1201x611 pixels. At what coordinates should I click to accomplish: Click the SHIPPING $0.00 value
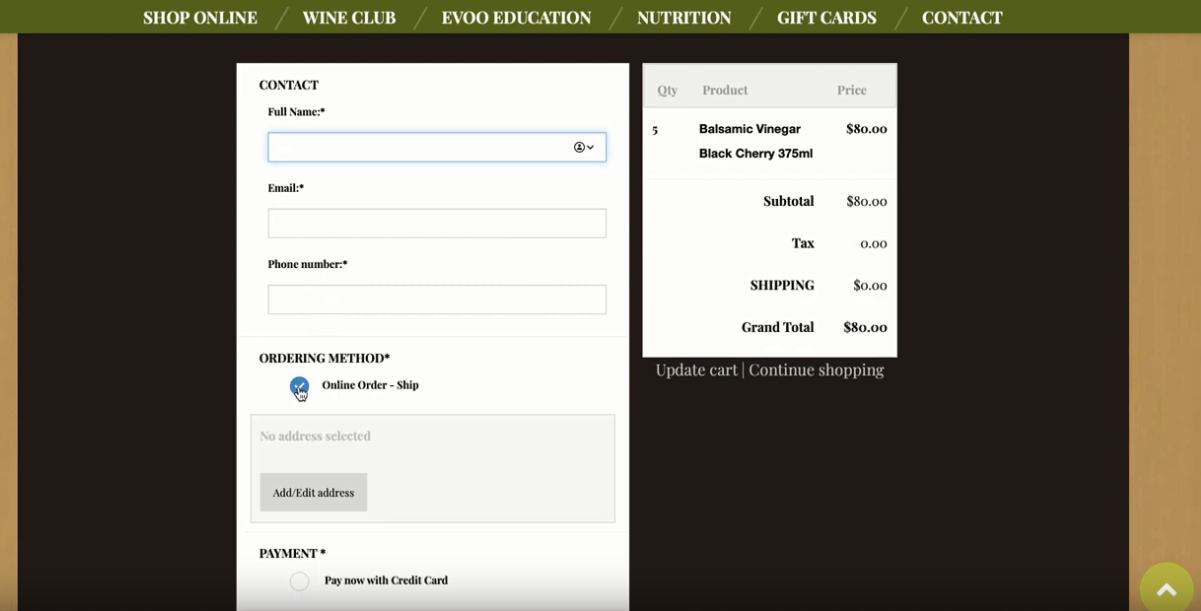tap(870, 285)
